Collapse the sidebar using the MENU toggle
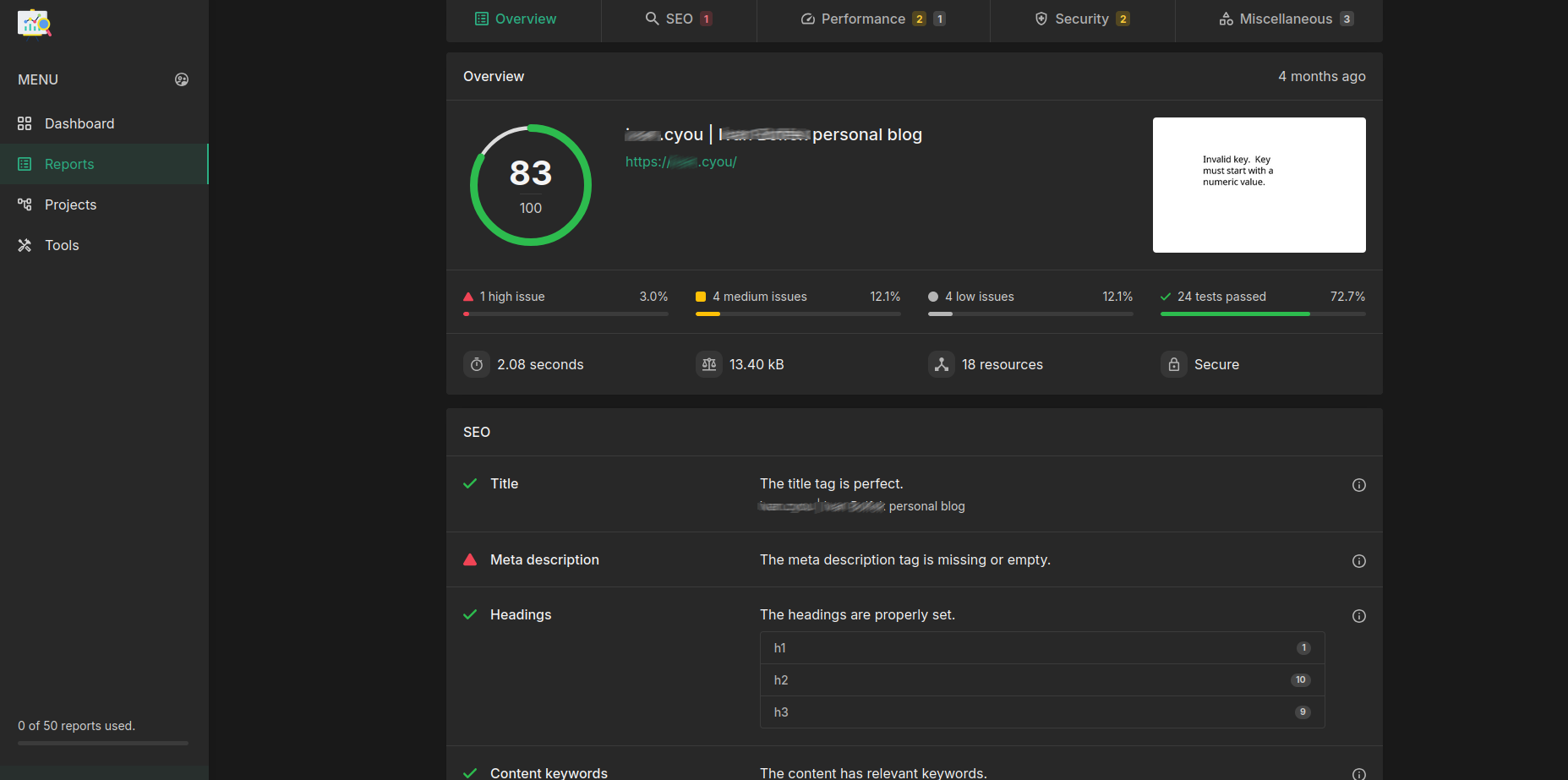Image resolution: width=1568 pixels, height=780 pixels. click(x=182, y=79)
